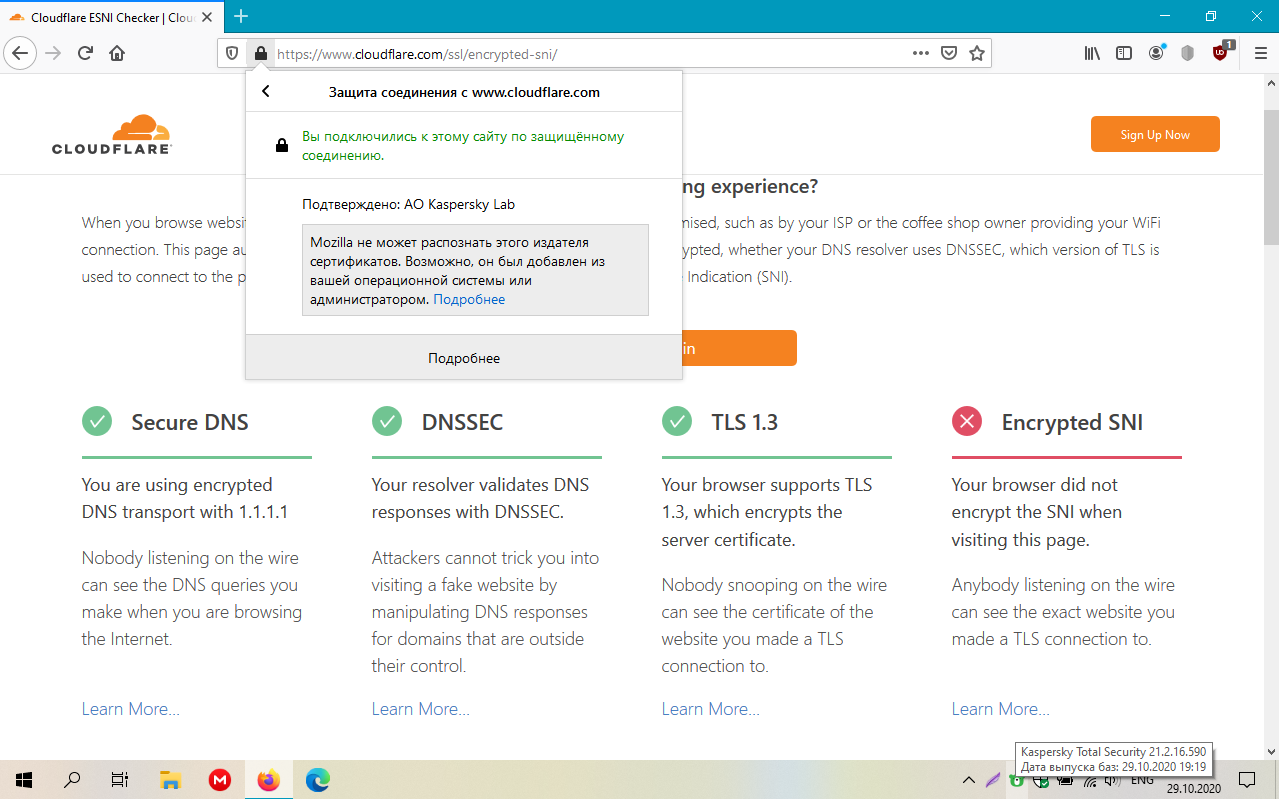The width and height of the screenshot is (1279, 799).
Task: Close the Cloudflare ESNI Checker tab
Action: (x=206, y=17)
